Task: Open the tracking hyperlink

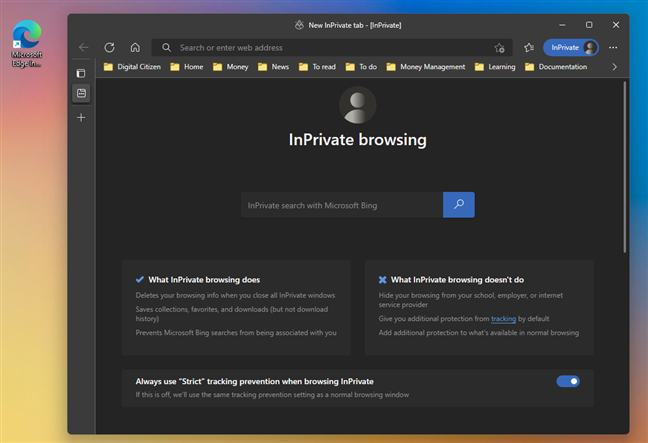Action: click(503, 319)
